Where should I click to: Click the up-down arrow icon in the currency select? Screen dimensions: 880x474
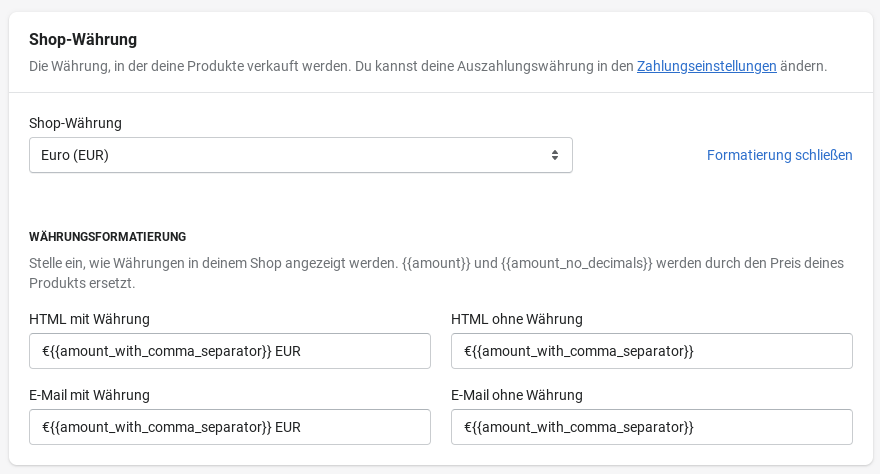click(555, 155)
